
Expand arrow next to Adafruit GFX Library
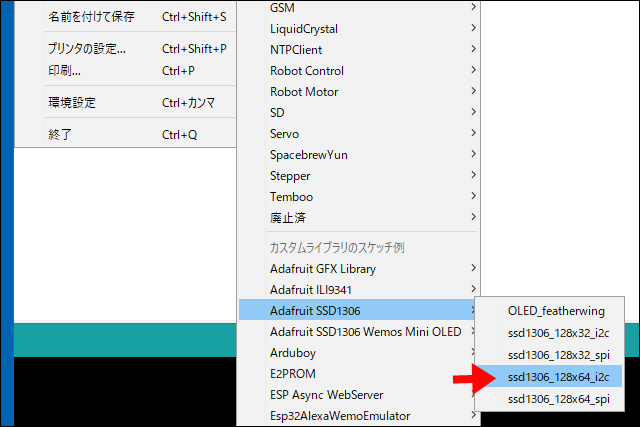[473, 268]
